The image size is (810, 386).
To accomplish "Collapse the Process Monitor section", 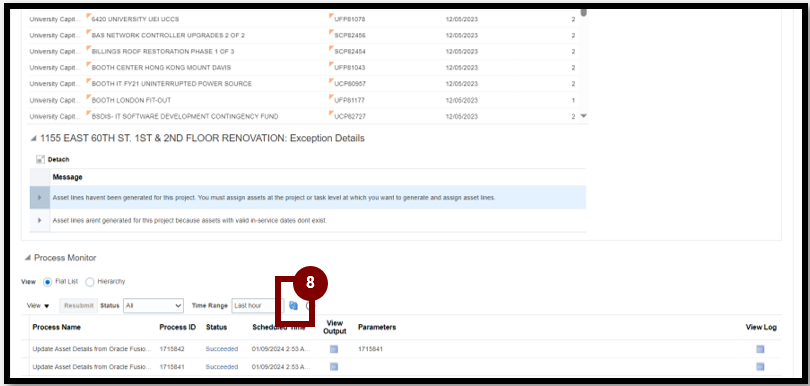I will 27,258.
